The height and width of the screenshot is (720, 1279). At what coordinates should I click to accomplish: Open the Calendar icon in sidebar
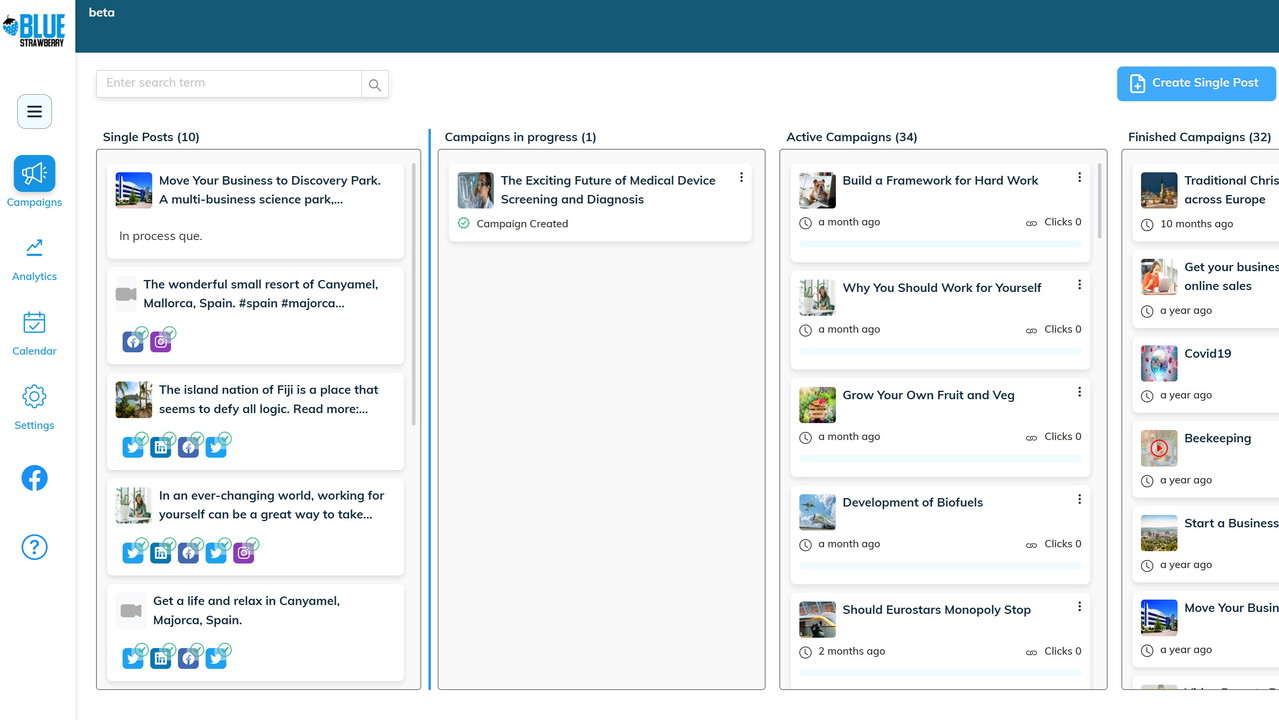click(x=34, y=323)
